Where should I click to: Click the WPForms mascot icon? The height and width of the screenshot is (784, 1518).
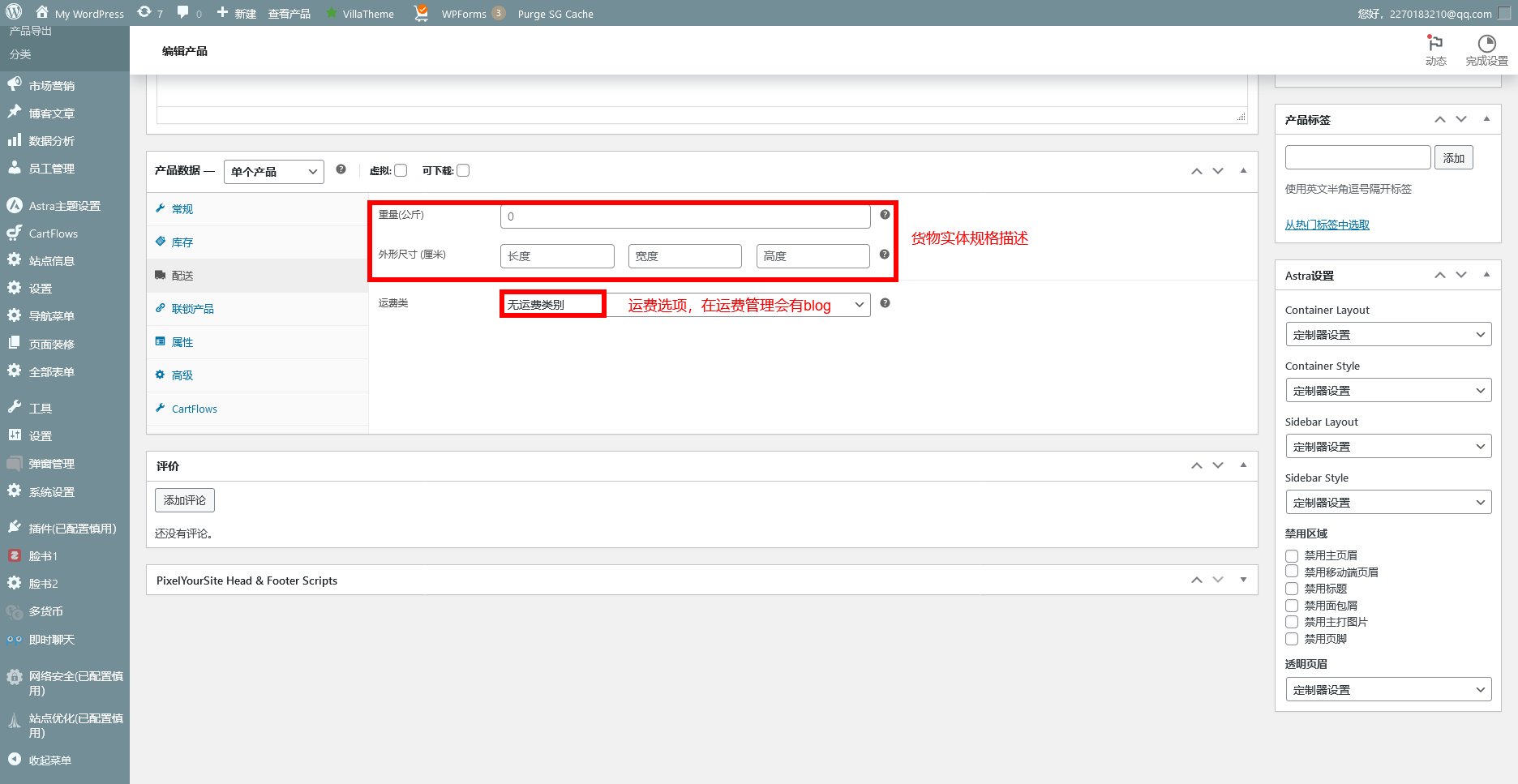click(421, 13)
